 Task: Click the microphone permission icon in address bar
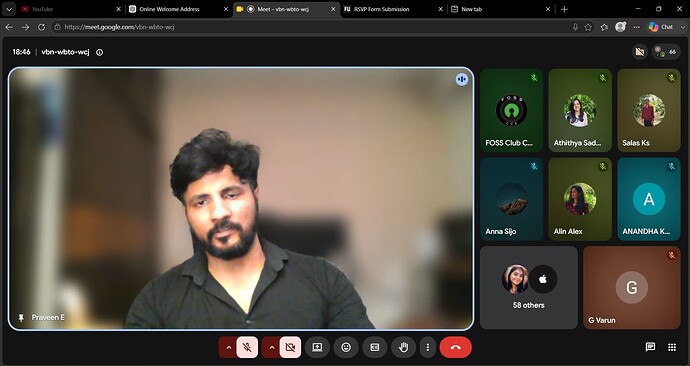(x=575, y=27)
